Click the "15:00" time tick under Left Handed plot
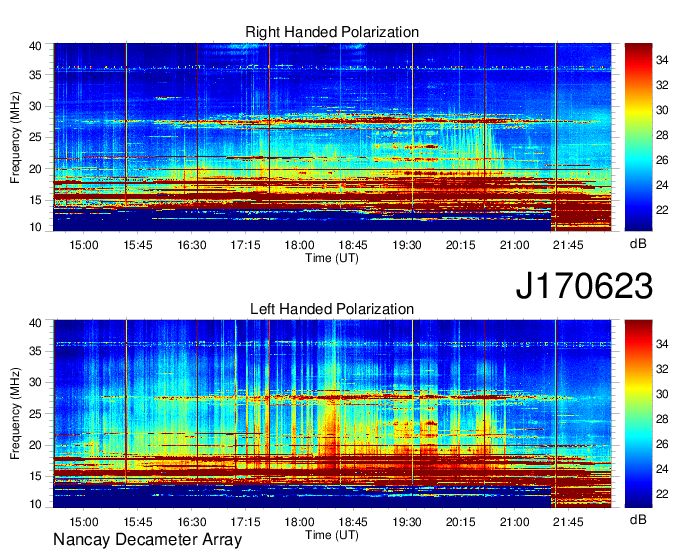 point(84,522)
